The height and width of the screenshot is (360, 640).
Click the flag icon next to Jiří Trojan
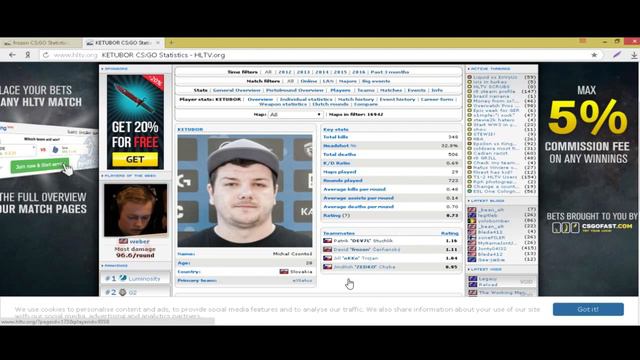(327, 258)
